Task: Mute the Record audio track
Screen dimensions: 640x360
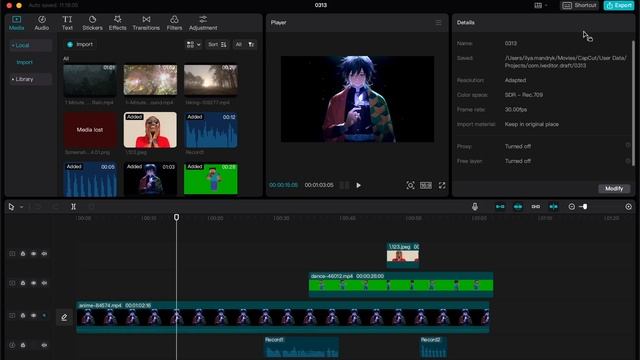Action: [44, 345]
